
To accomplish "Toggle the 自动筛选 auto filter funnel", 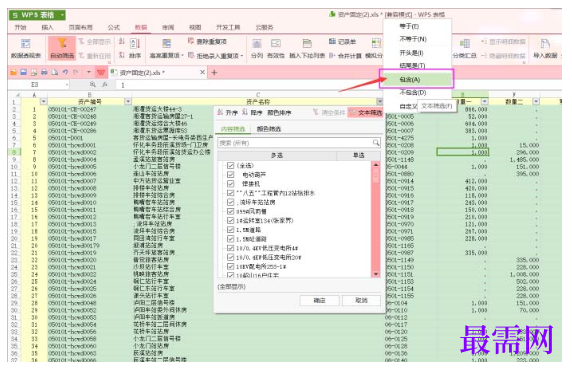I will [x=62, y=44].
